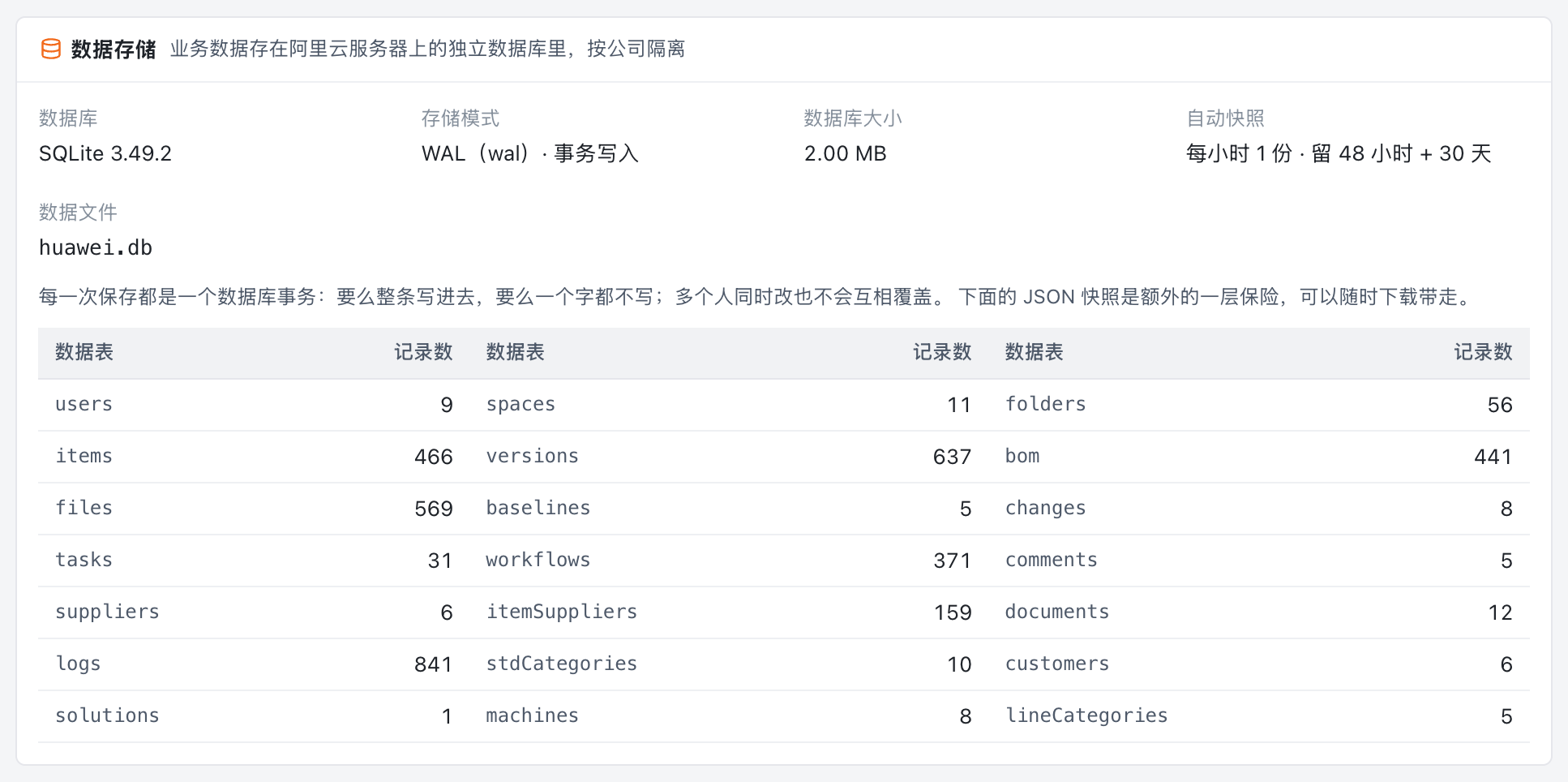Image resolution: width=1568 pixels, height=782 pixels.
Task: Click the logs table name
Action: 78,664
